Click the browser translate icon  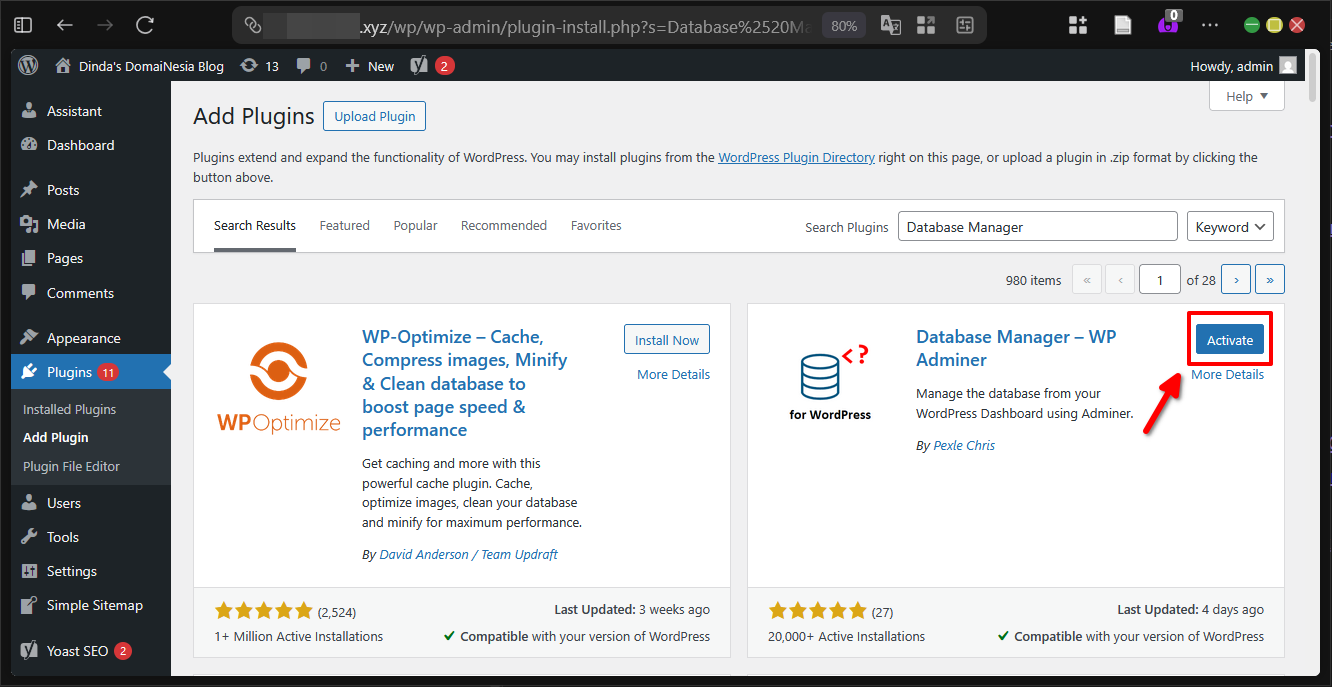[890, 24]
